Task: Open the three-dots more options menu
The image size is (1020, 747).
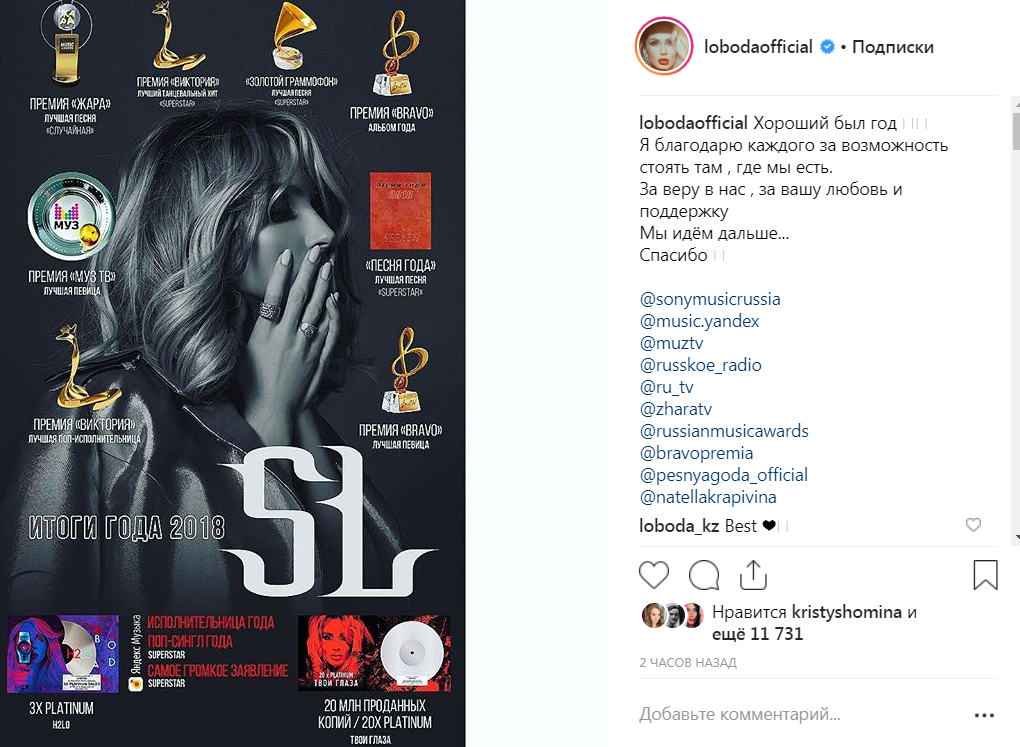Action: [x=984, y=715]
